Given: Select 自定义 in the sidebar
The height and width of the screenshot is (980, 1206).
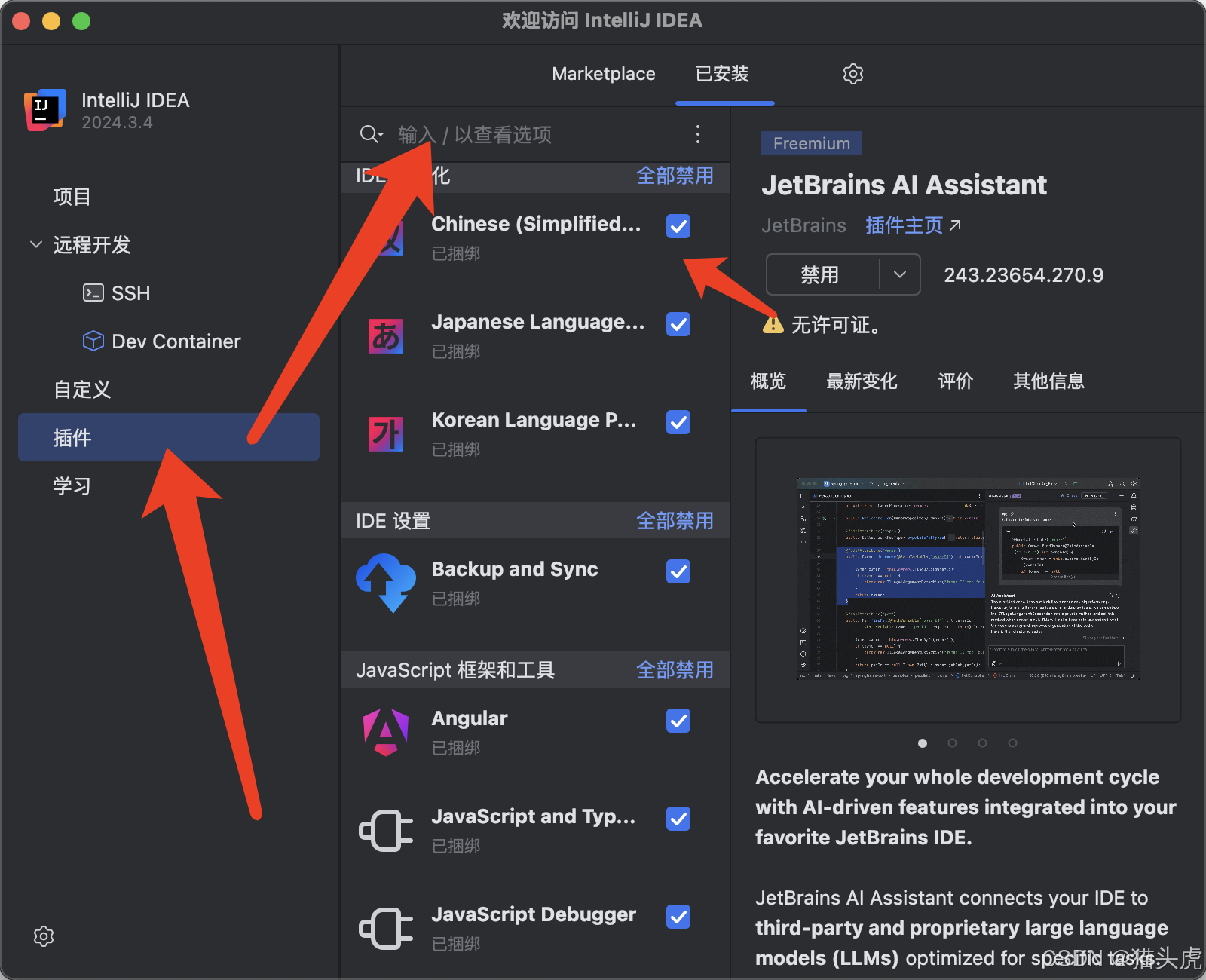Looking at the screenshot, I should click(82, 390).
